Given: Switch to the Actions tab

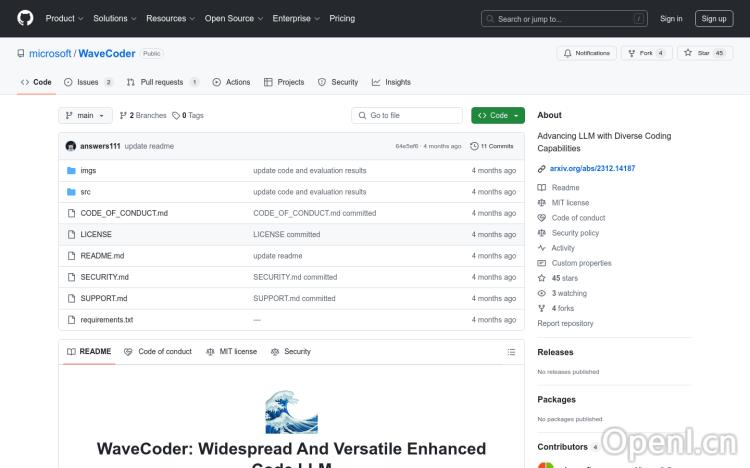Looking at the screenshot, I should [x=232, y=82].
